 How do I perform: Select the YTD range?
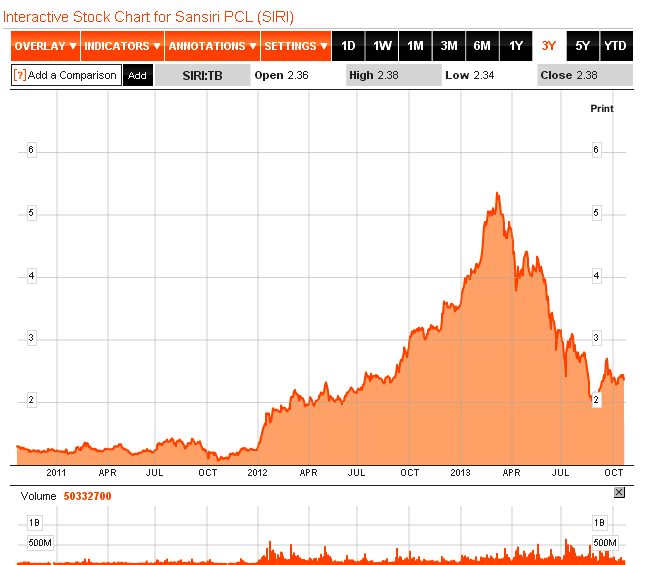(x=616, y=46)
